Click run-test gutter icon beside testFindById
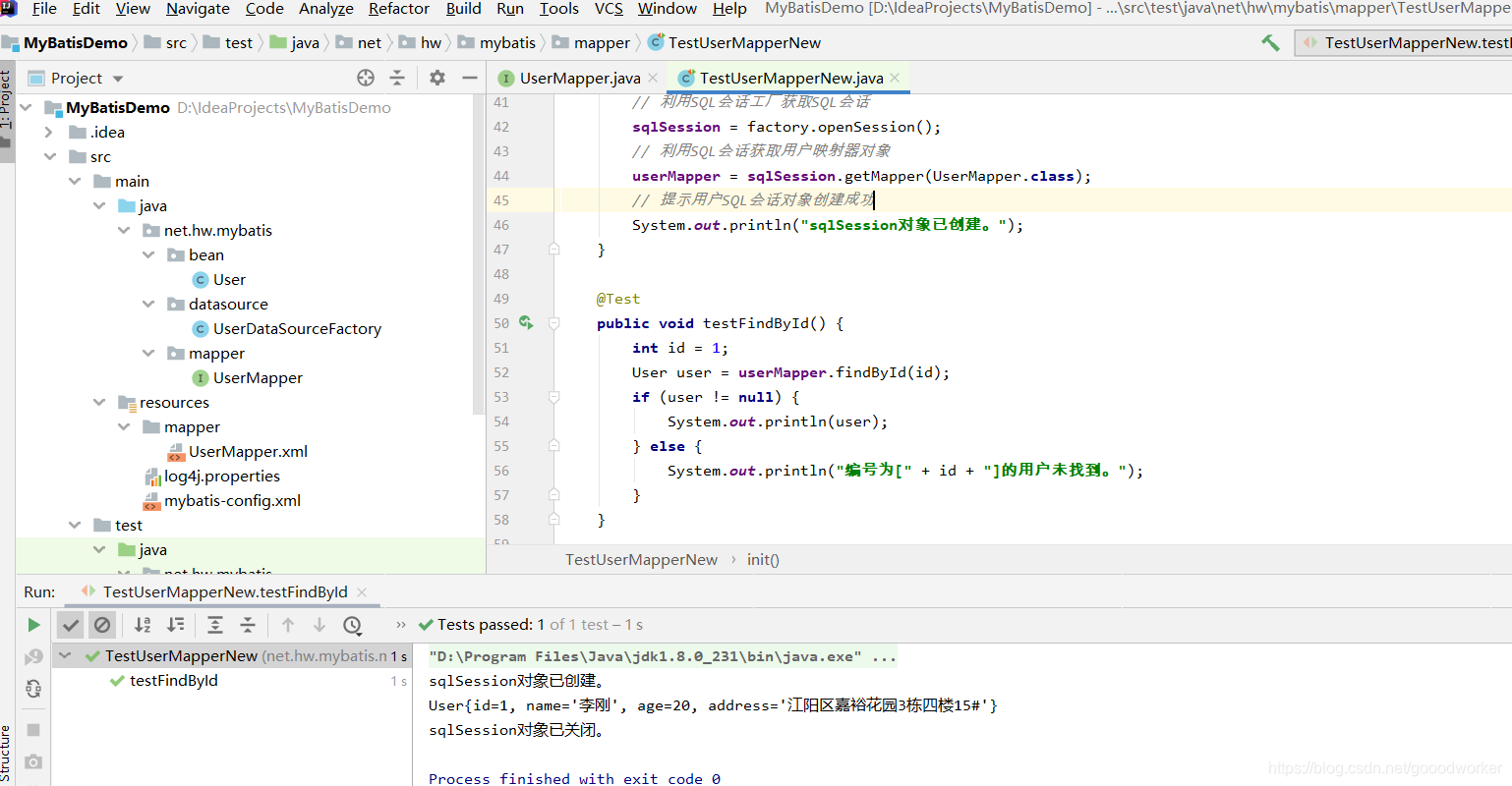 (526, 322)
